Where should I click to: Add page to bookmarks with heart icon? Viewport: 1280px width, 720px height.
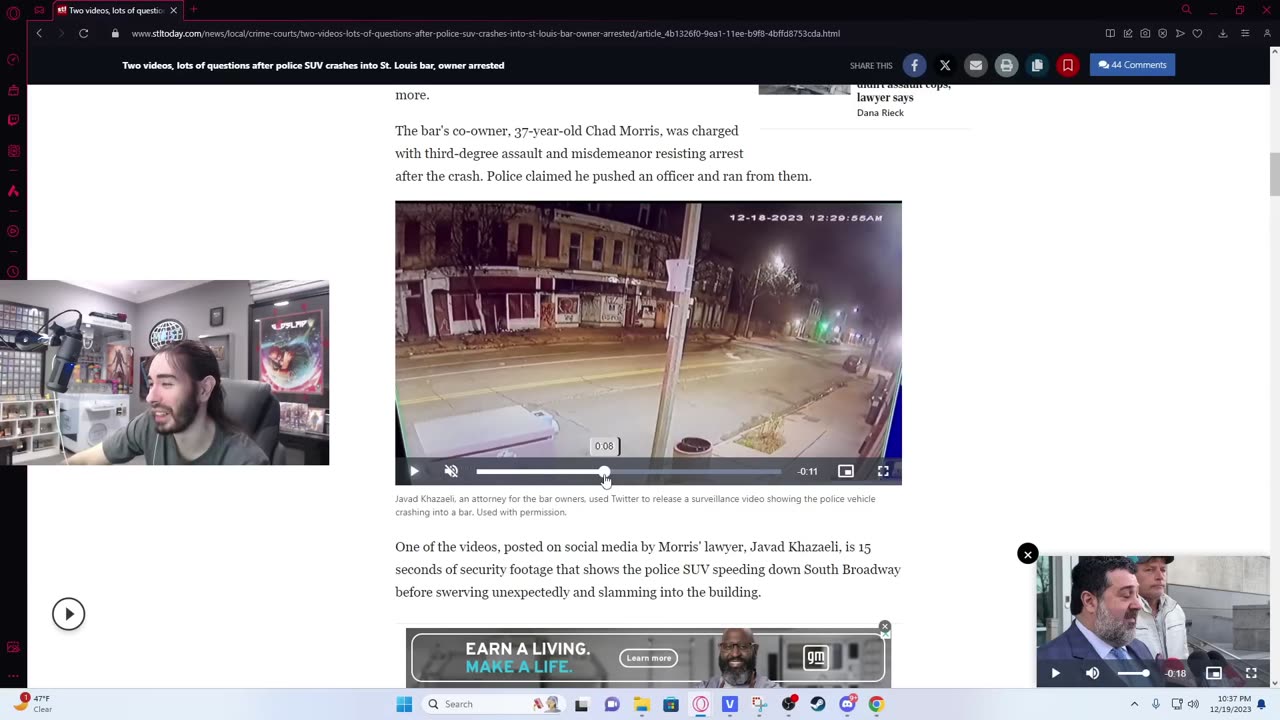[x=1197, y=33]
